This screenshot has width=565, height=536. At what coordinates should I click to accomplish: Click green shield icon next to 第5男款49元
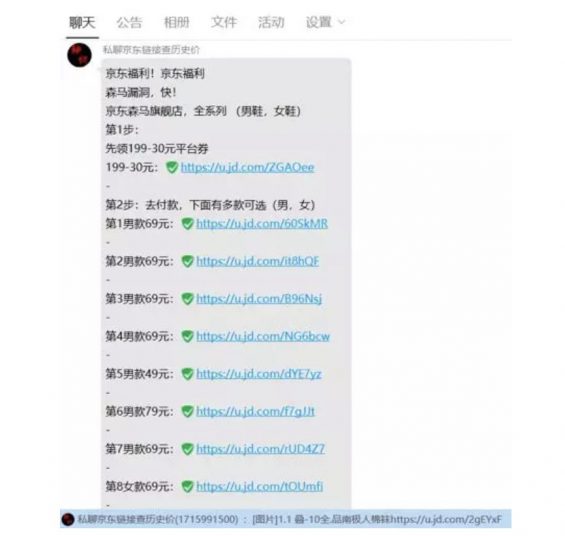pos(187,374)
